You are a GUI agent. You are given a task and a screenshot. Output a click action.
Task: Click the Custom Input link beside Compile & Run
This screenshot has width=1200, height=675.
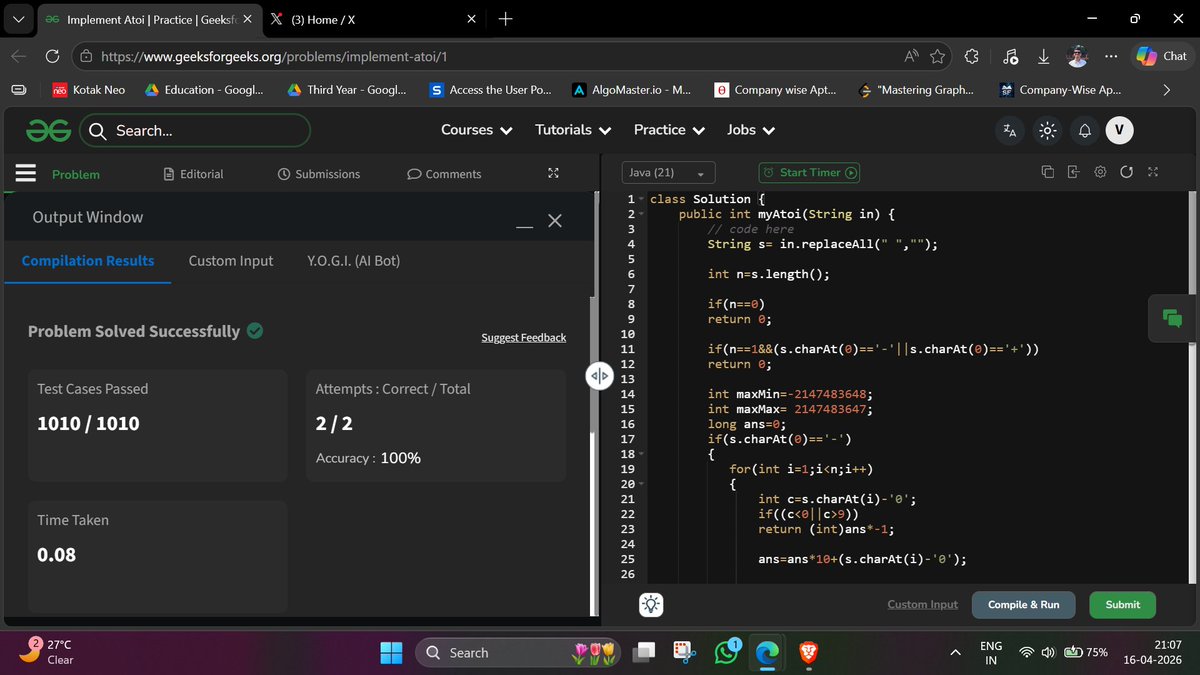click(922, 605)
